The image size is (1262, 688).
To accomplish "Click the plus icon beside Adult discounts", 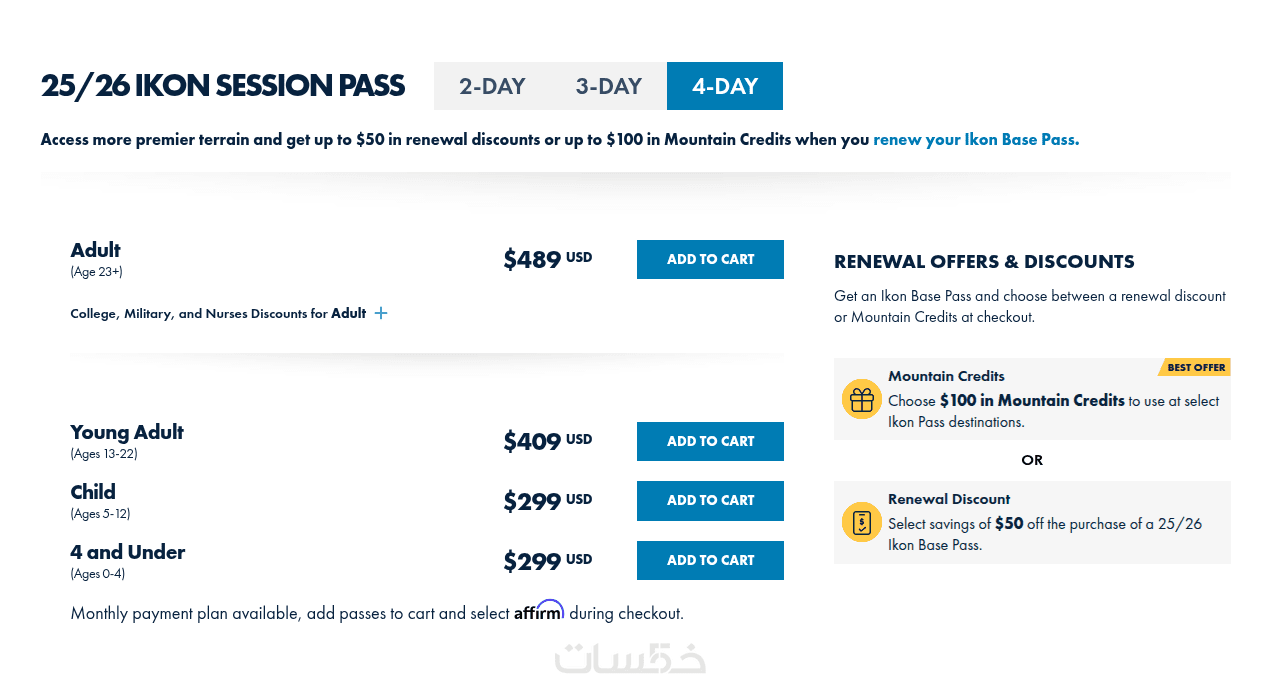I will click(x=381, y=313).
